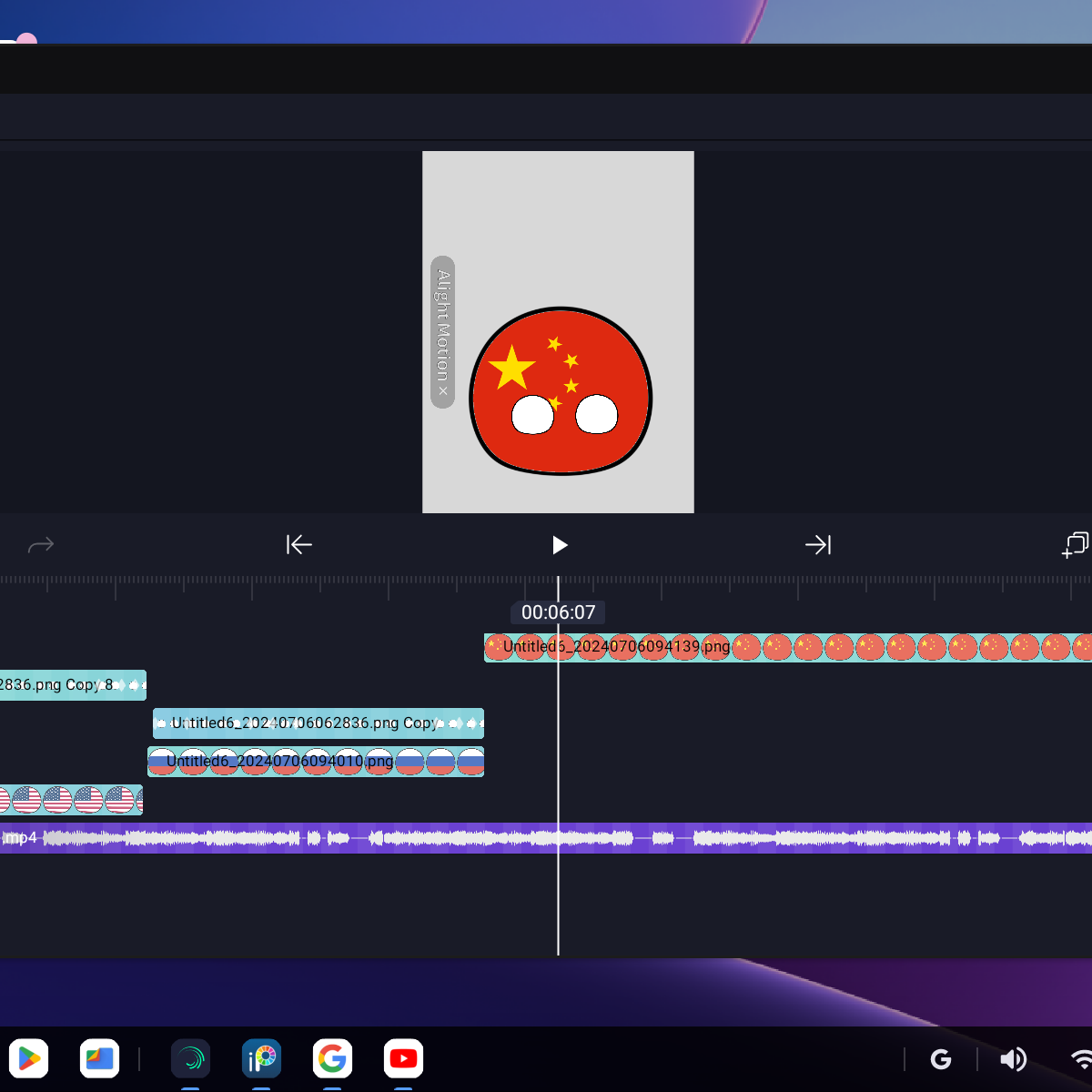Screen dimensions: 1092x1092
Task: Select the USA flag ball layer clip
Action: click(71, 800)
